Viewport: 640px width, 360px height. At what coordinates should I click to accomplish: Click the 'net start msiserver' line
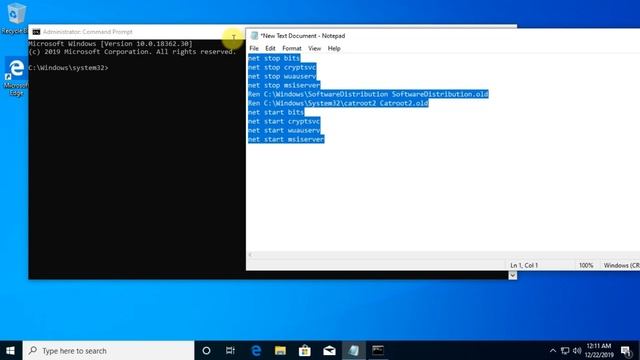tap(286, 139)
